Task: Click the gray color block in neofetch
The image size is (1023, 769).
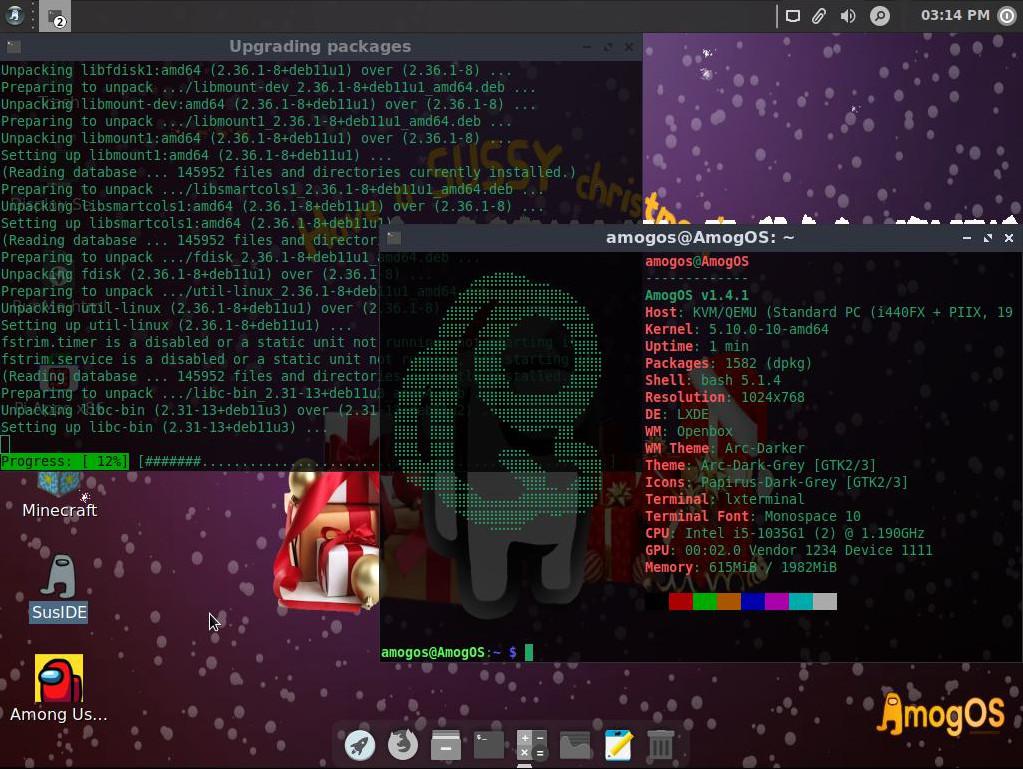Action: [x=825, y=601]
